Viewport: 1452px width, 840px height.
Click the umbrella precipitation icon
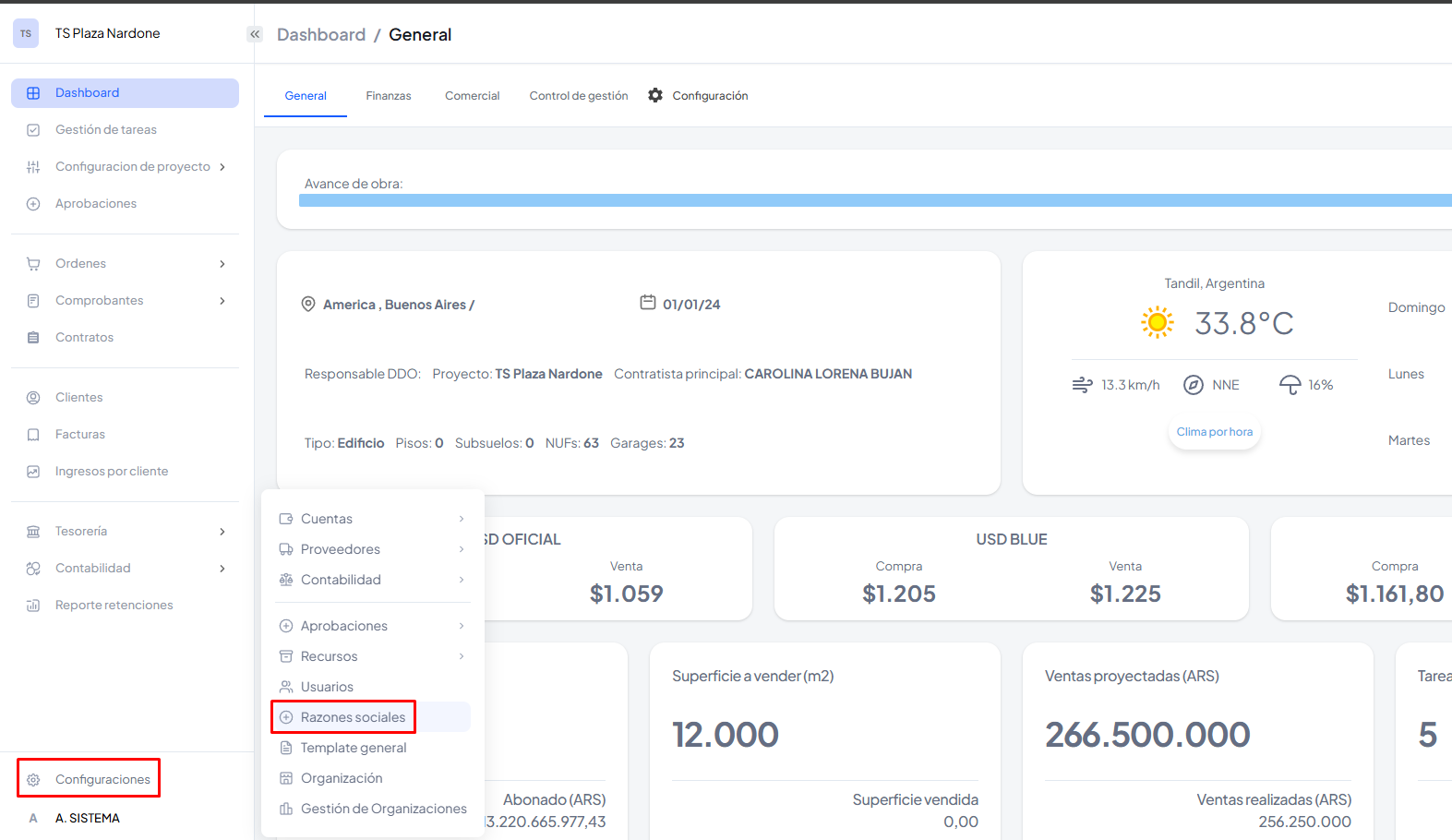tap(1290, 385)
